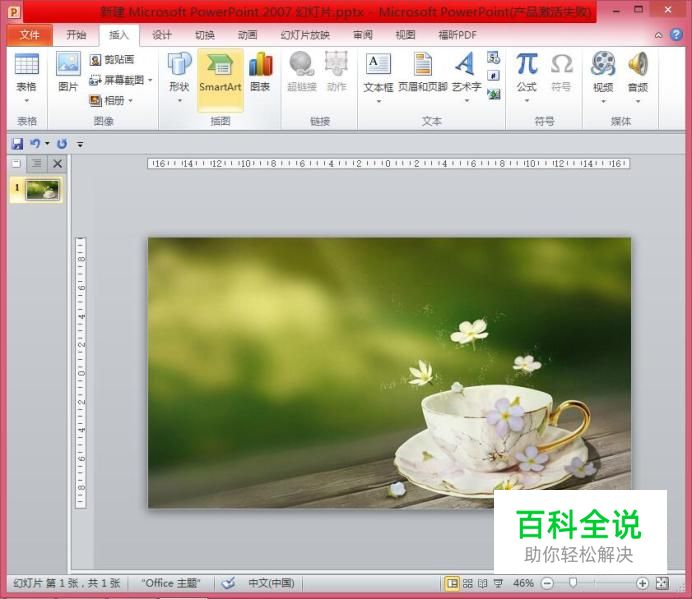
Task: Expand the 艺术字 dropdown arrow
Action: (466, 101)
